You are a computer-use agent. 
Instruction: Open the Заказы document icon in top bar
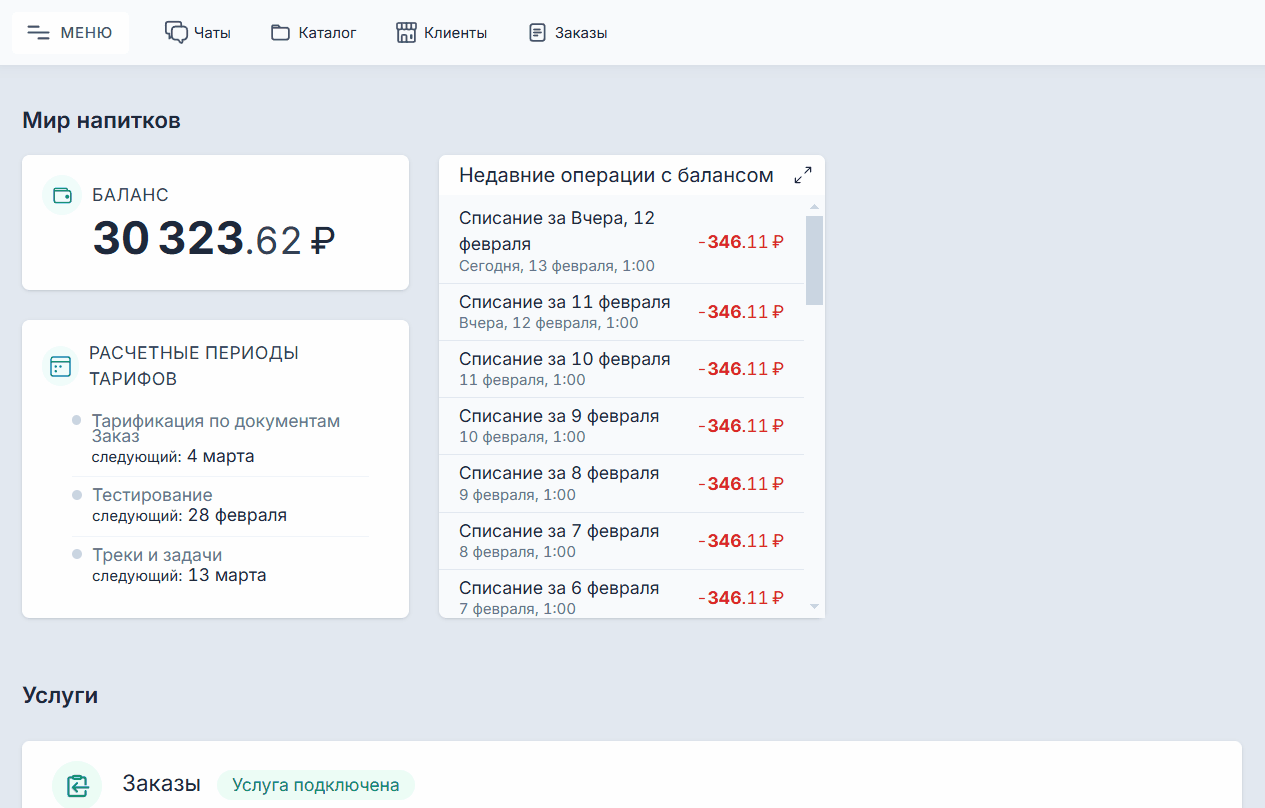click(x=537, y=31)
